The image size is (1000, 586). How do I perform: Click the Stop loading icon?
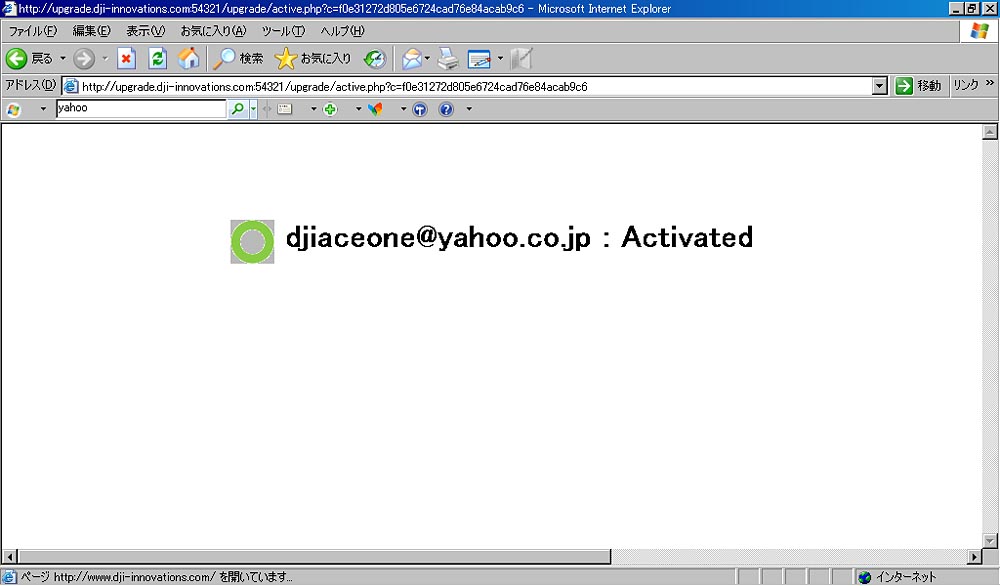click(126, 59)
